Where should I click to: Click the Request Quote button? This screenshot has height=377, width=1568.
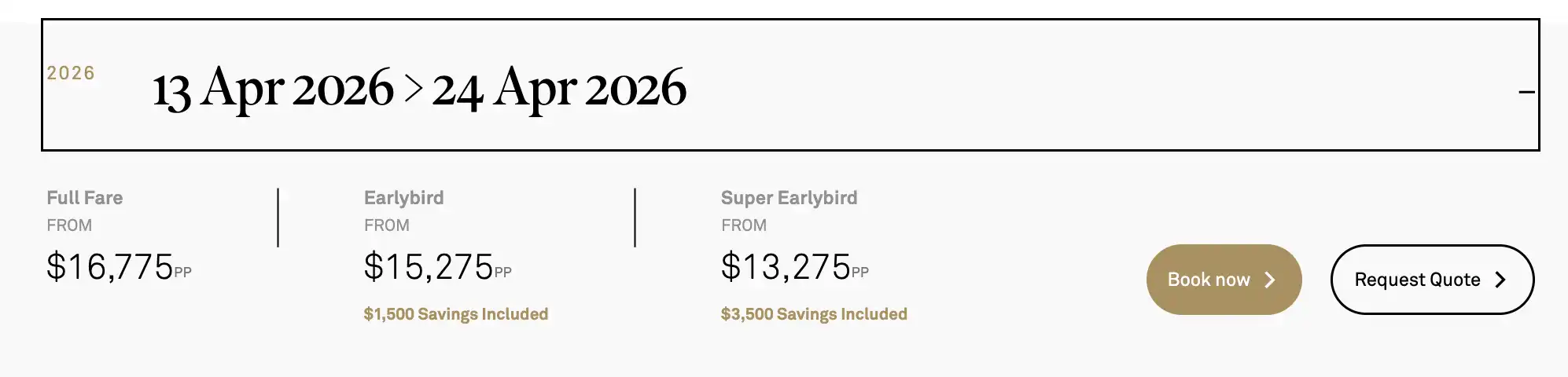tap(1431, 280)
